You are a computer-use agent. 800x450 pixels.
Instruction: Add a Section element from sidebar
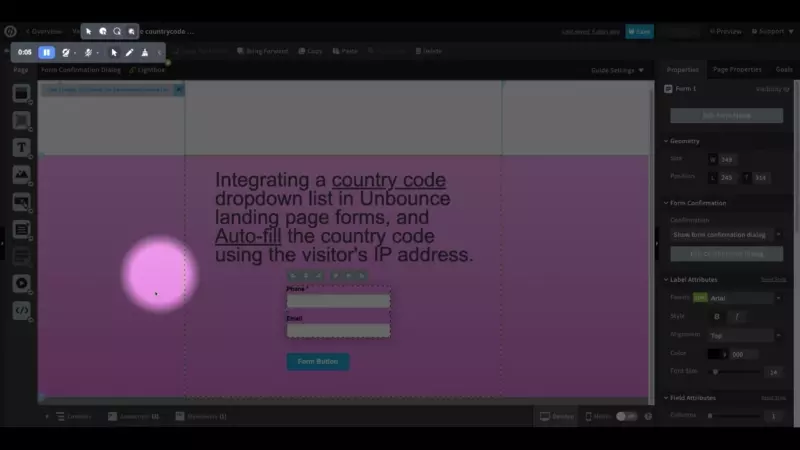pyautogui.click(x=21, y=94)
